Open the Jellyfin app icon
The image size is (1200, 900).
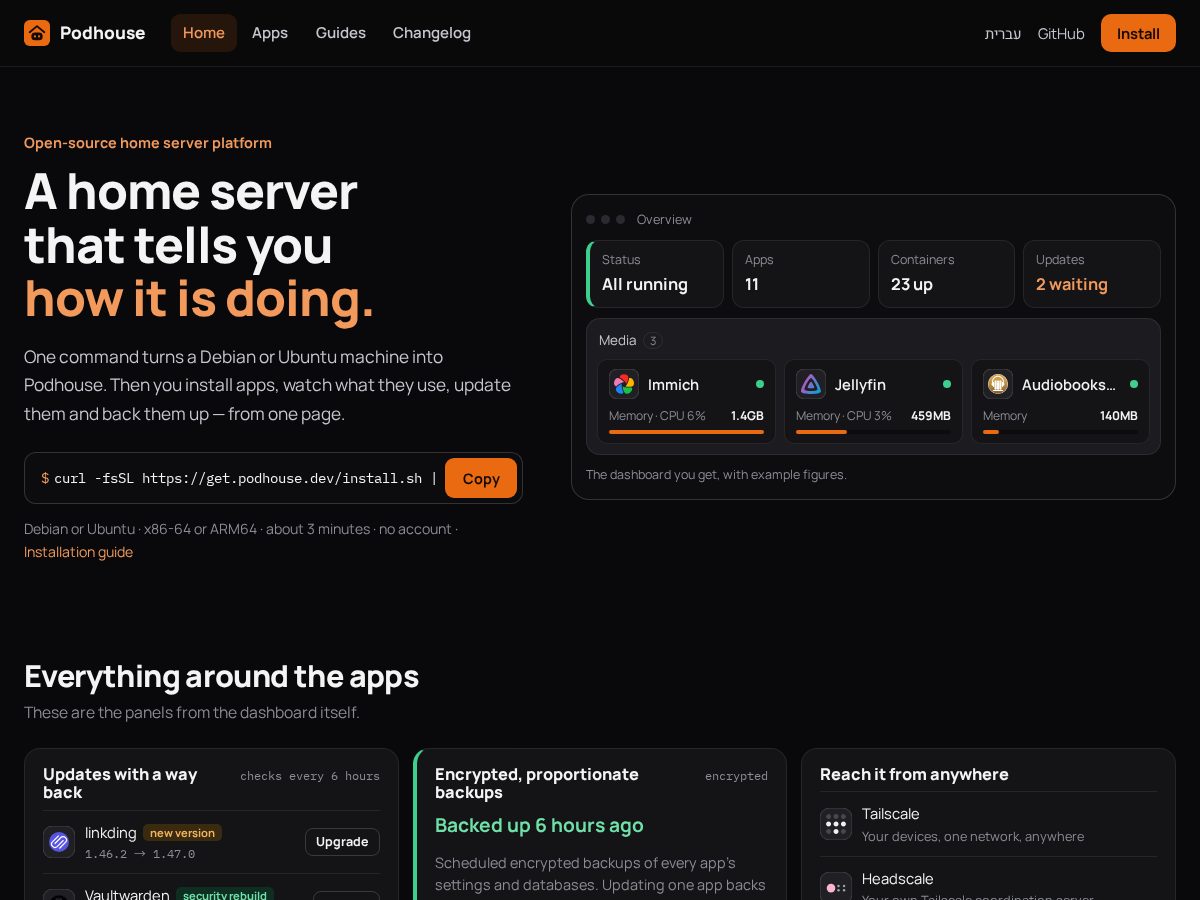point(811,384)
